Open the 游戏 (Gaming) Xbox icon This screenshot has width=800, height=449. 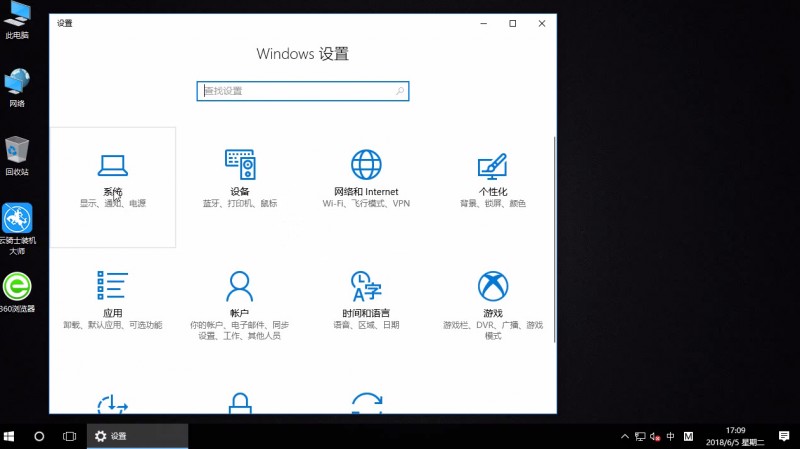click(493, 286)
